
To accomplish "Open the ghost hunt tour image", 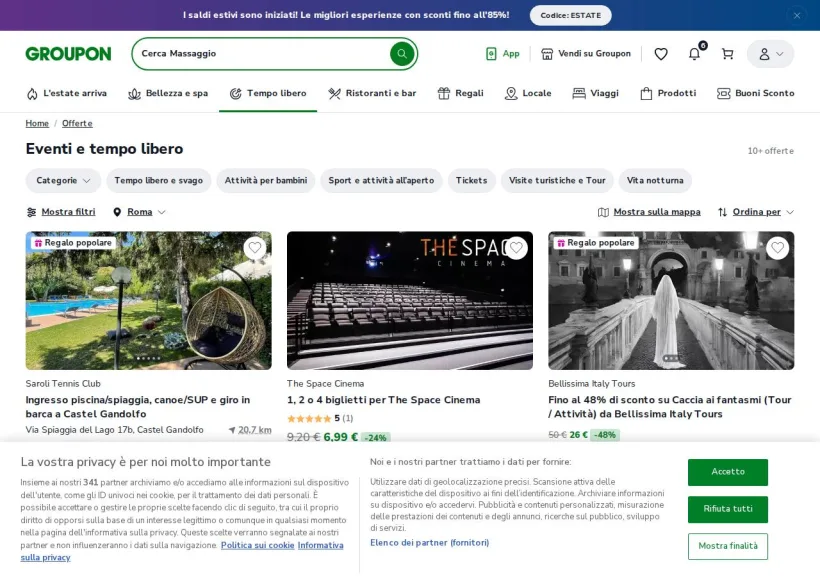I will [x=671, y=301].
